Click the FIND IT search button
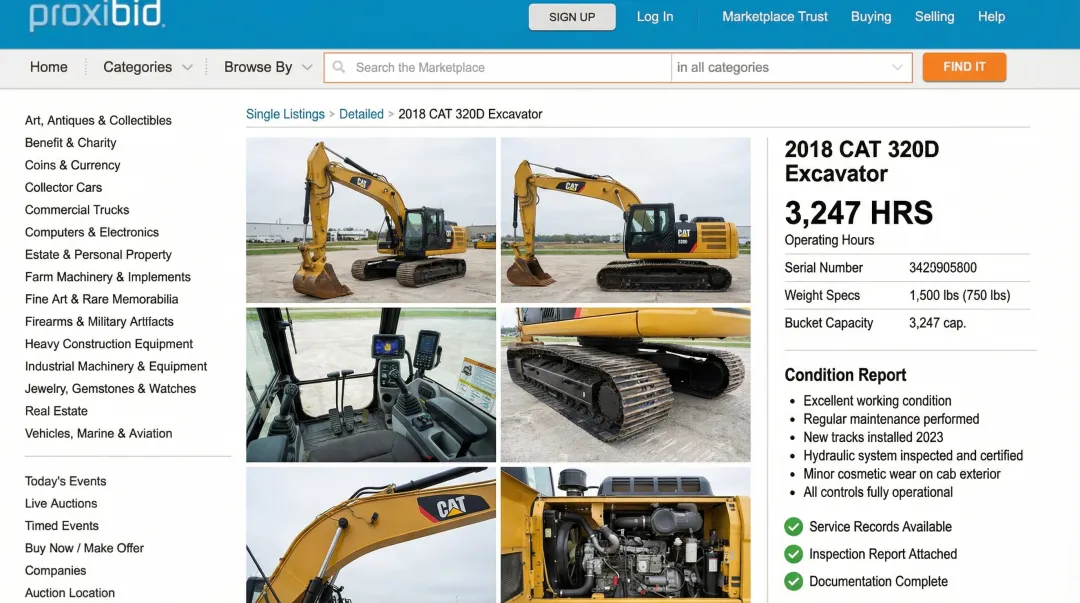The height and width of the screenshot is (603, 1080). pos(964,67)
